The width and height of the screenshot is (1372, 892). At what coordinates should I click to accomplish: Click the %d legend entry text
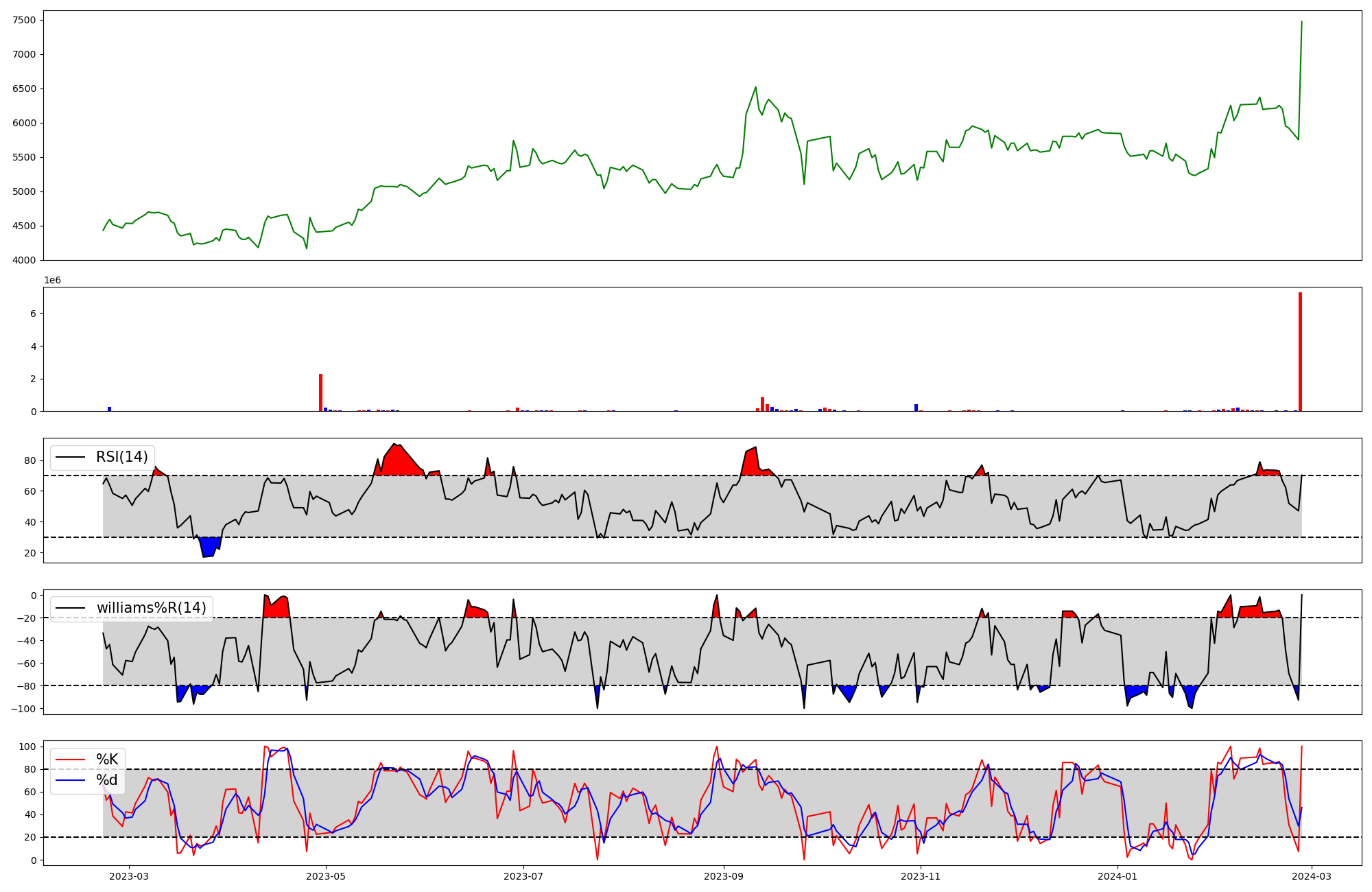[x=107, y=780]
